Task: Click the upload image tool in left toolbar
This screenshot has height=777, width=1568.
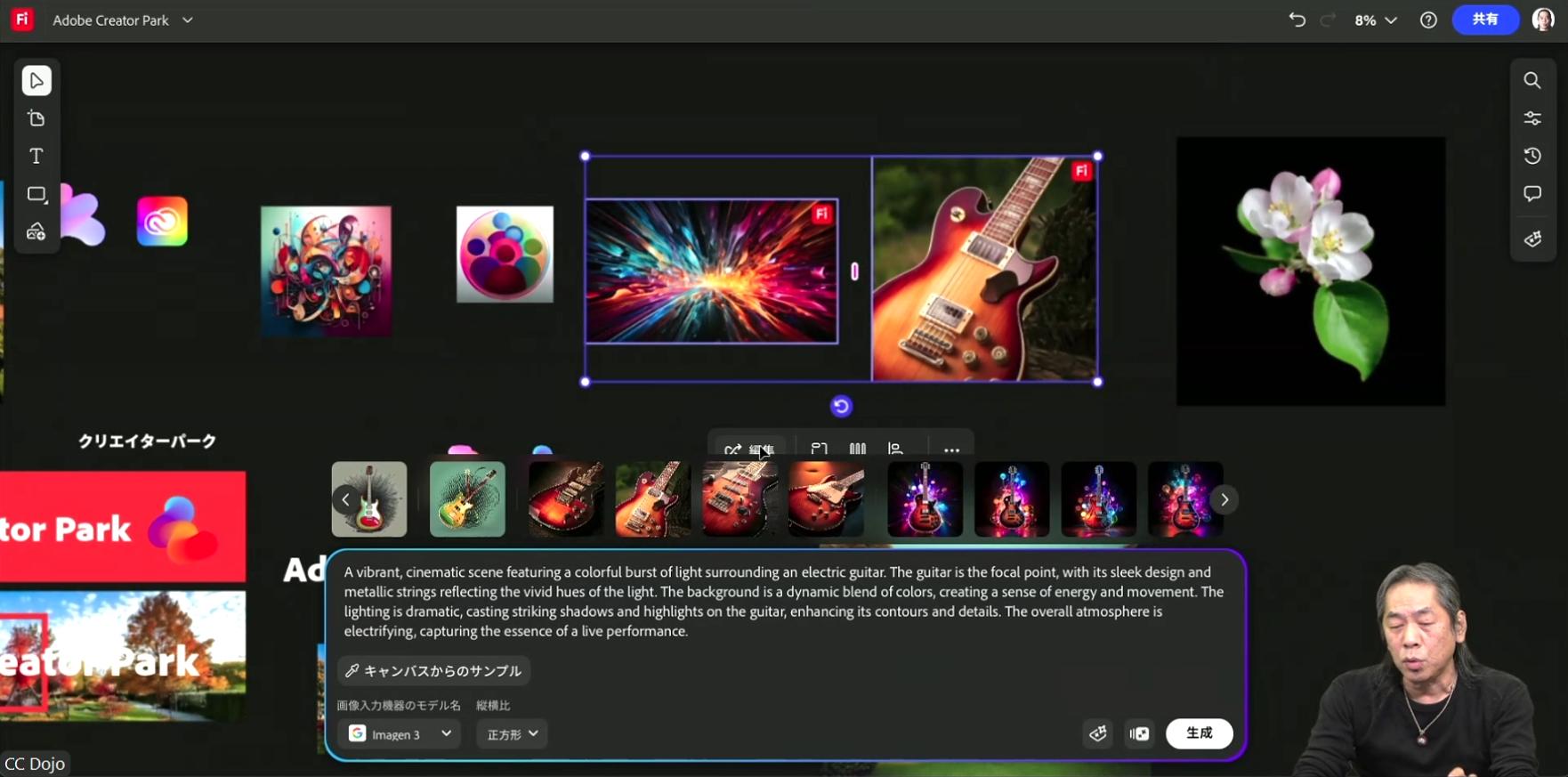Action: 36,232
